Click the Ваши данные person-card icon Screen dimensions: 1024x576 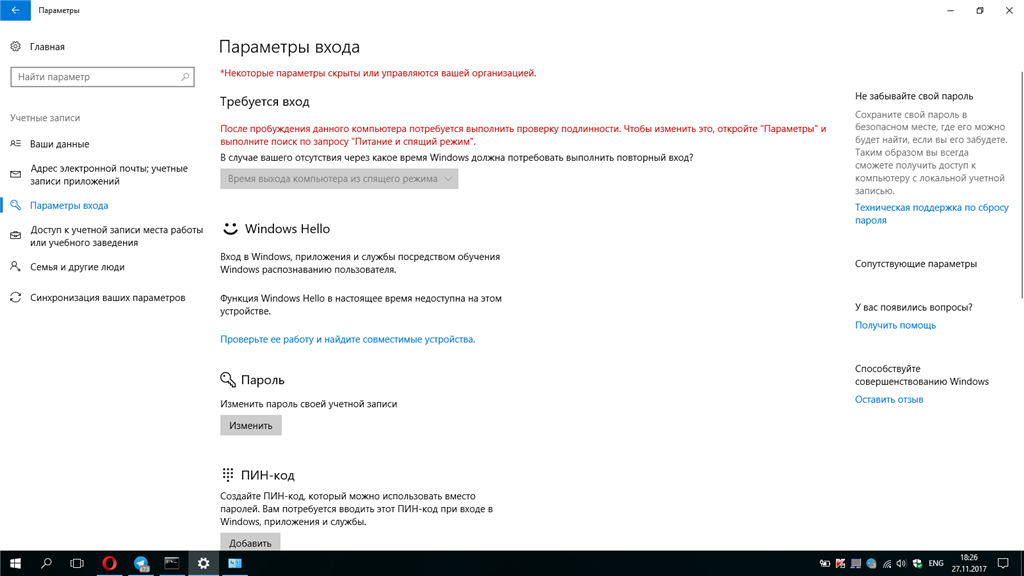[16, 144]
